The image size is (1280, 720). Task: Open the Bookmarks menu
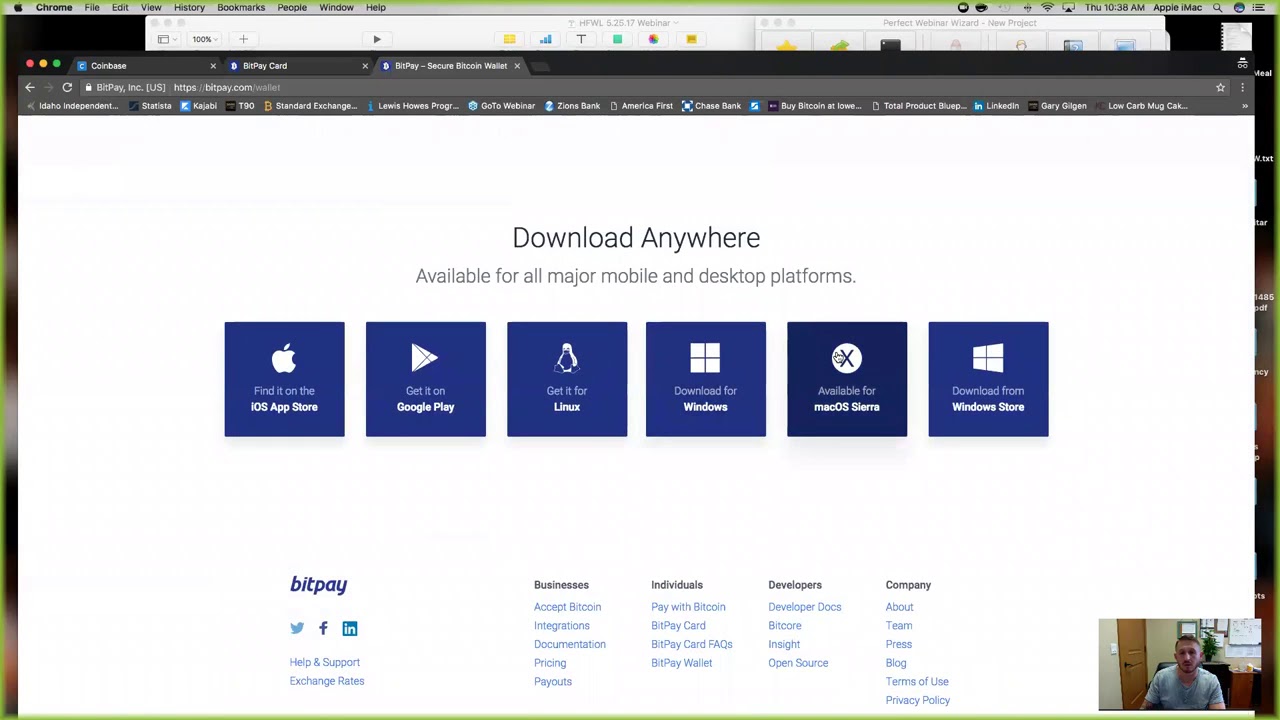[241, 7]
